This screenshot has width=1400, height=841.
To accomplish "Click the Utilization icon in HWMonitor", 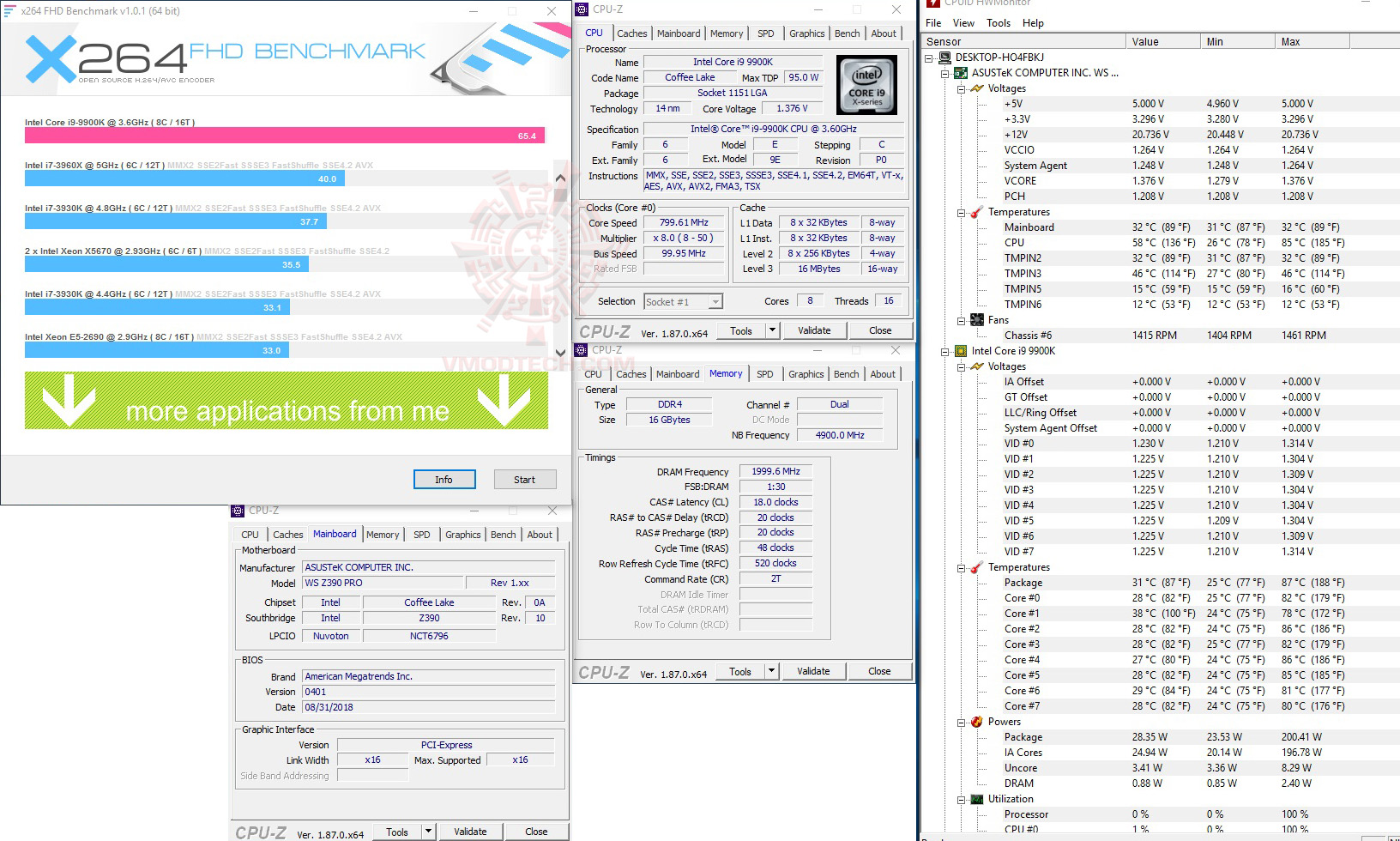I will [977, 799].
